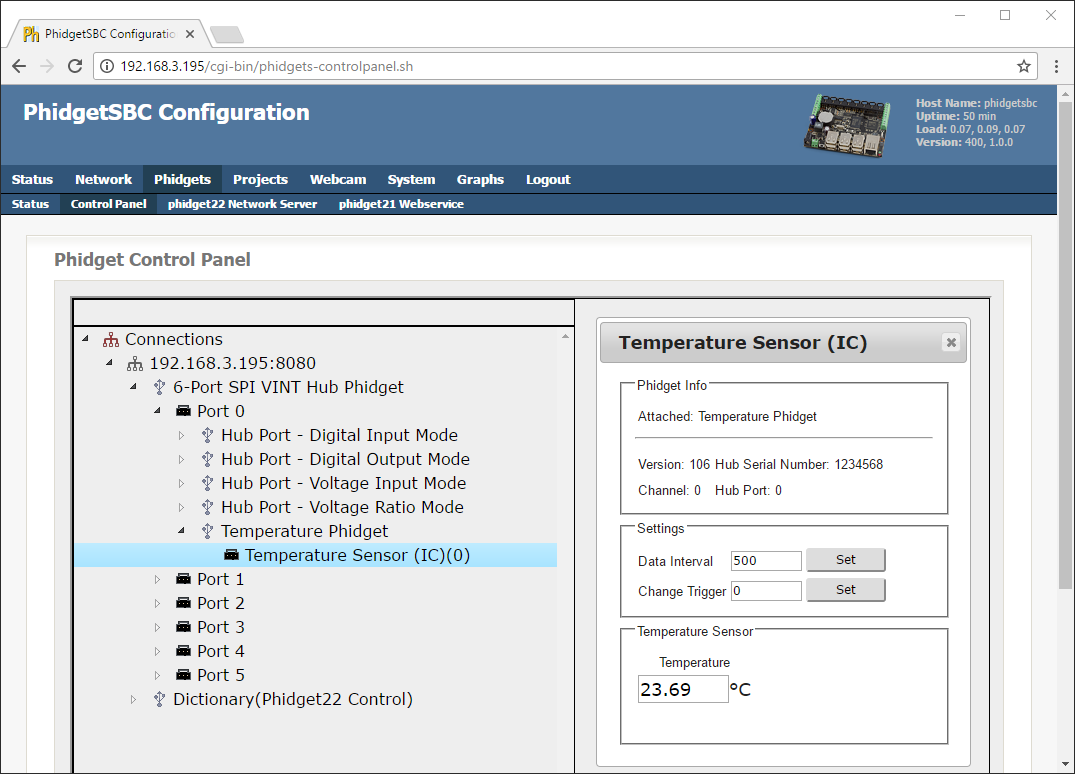Click the port icon beside Port 2
The height and width of the screenshot is (774, 1075).
coord(183,603)
